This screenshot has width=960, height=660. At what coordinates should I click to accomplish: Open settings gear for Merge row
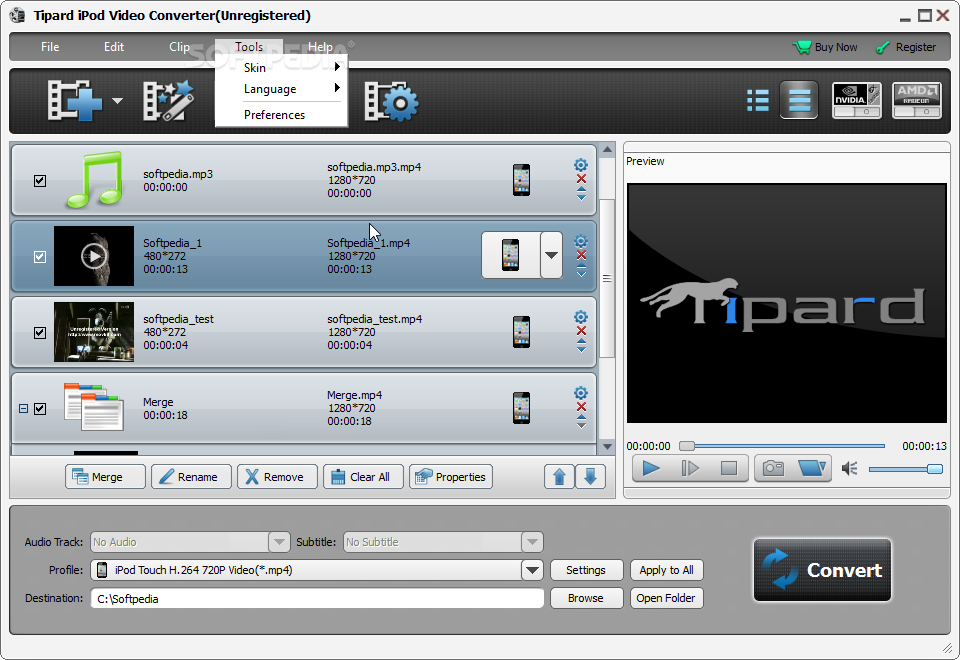click(x=581, y=393)
